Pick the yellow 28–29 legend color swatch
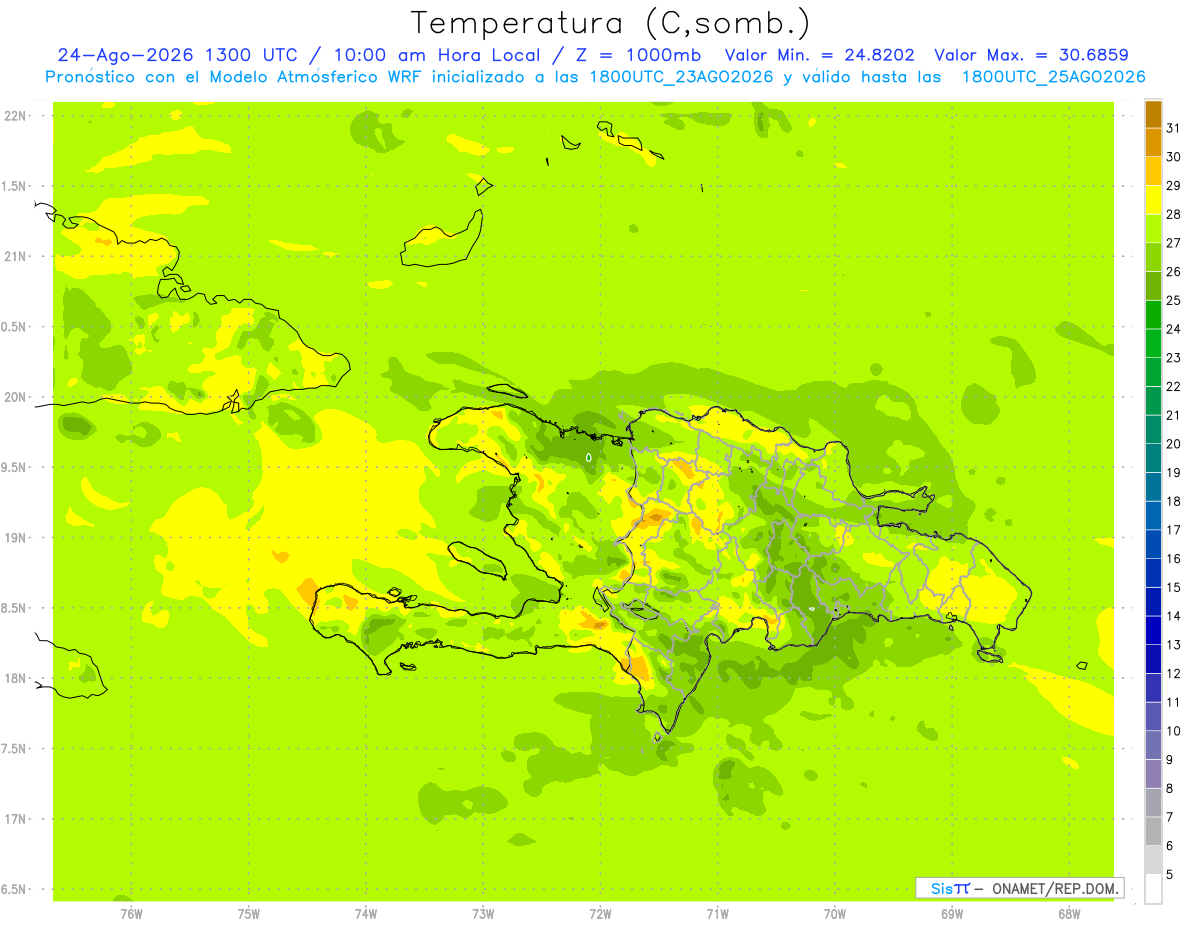Viewport: 1200px width, 927px height. [1153, 200]
